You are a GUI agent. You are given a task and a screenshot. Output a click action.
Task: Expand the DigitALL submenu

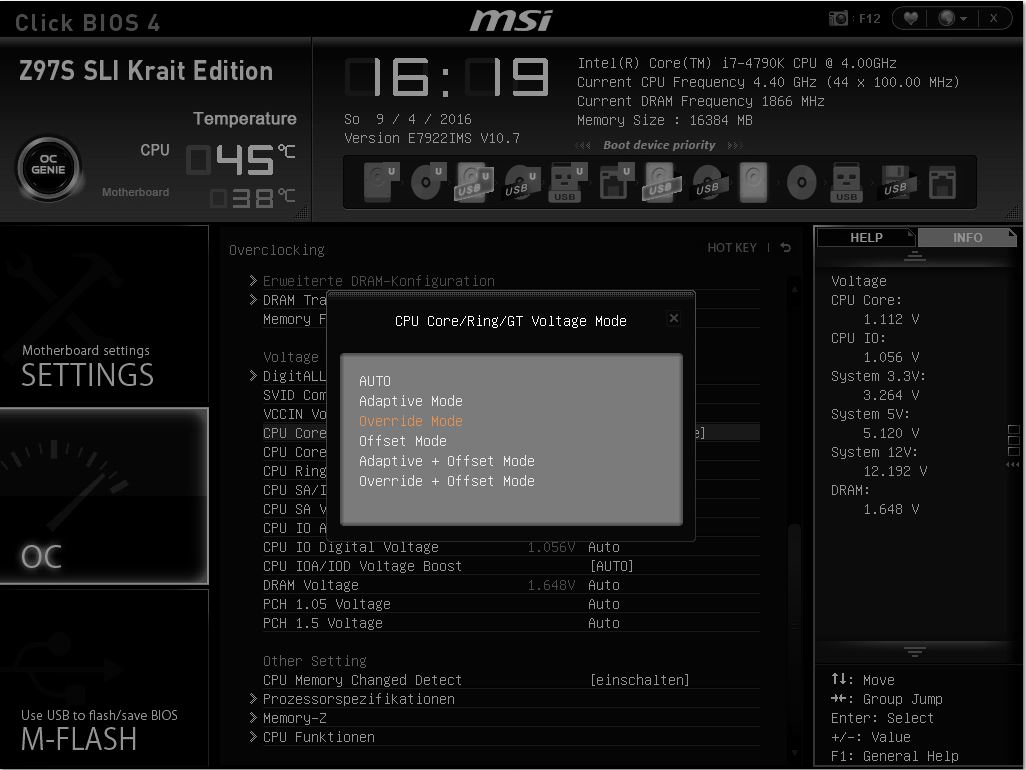point(288,376)
